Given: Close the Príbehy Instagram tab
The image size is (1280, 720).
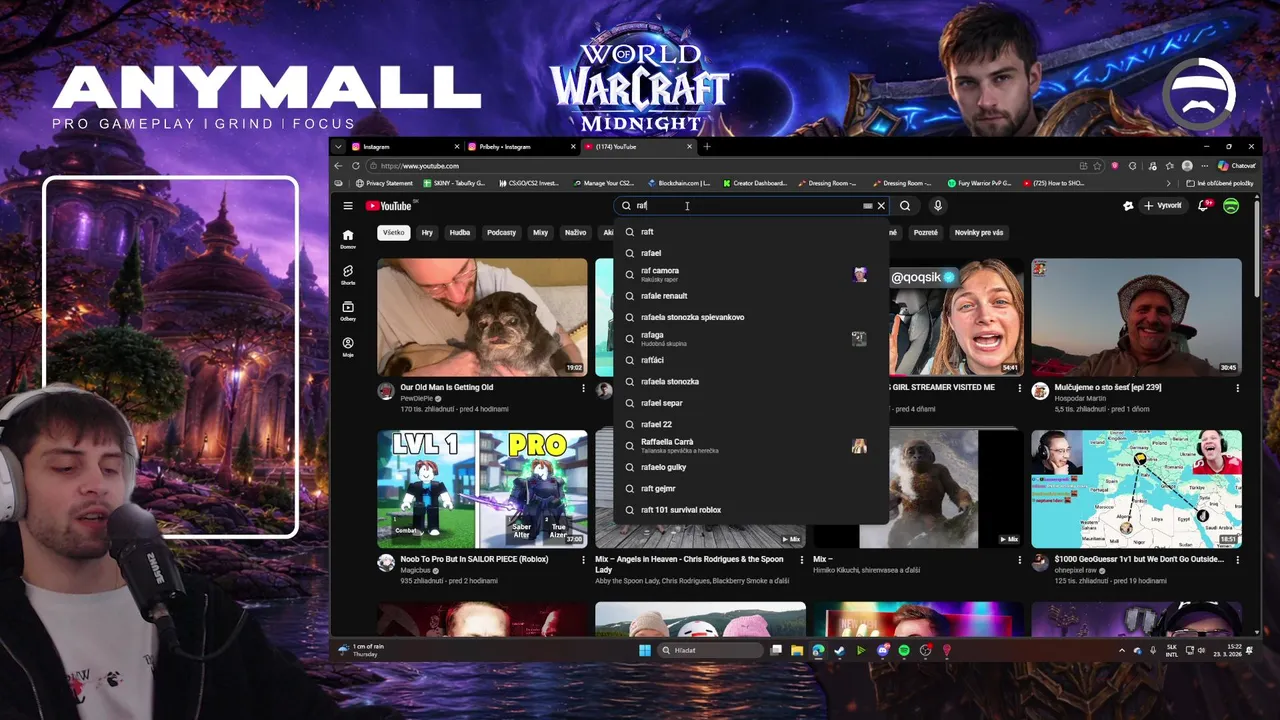Looking at the screenshot, I should pos(573,147).
